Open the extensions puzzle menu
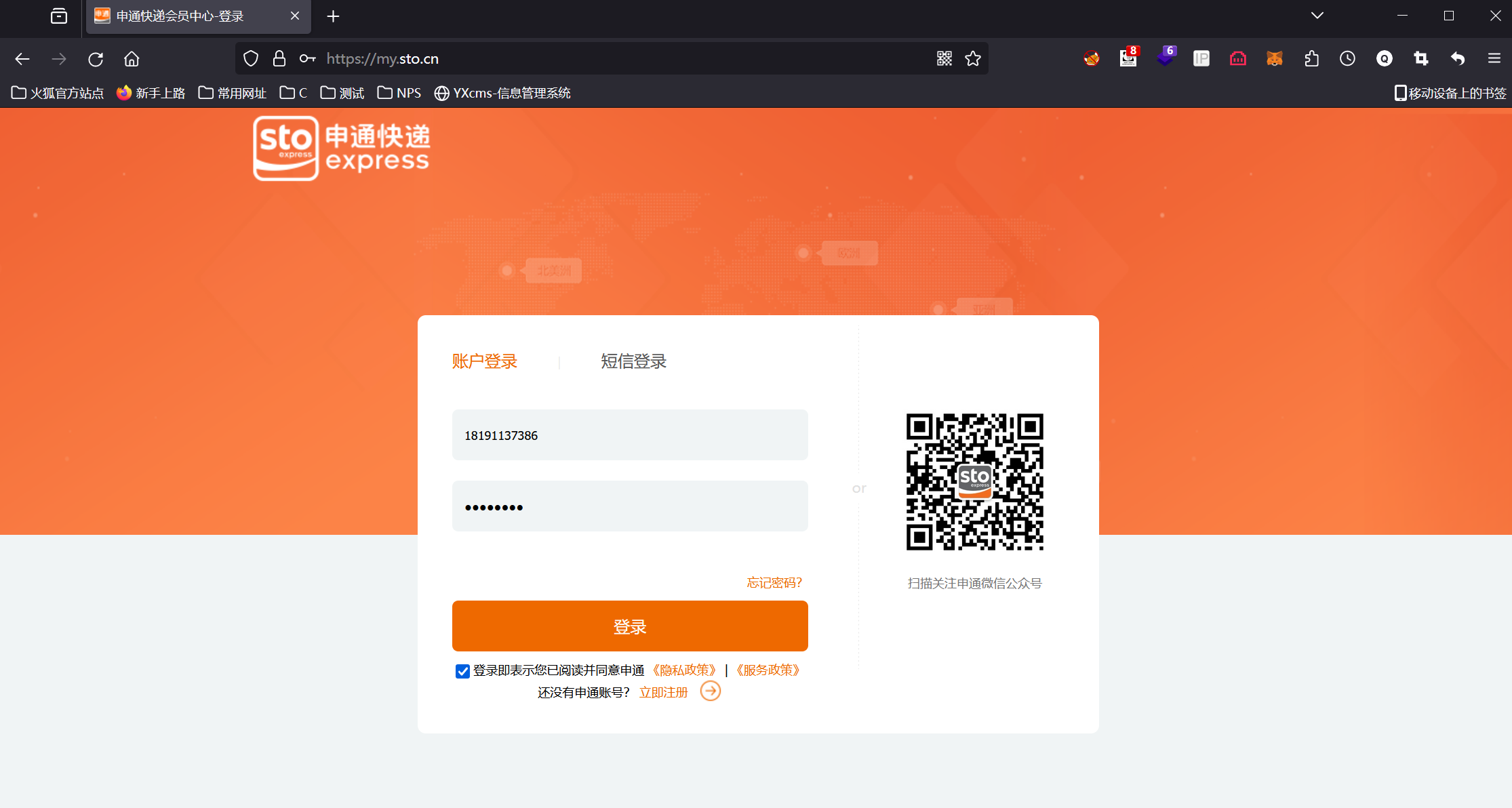Screen dimensions: 1512x808 point(1311,59)
